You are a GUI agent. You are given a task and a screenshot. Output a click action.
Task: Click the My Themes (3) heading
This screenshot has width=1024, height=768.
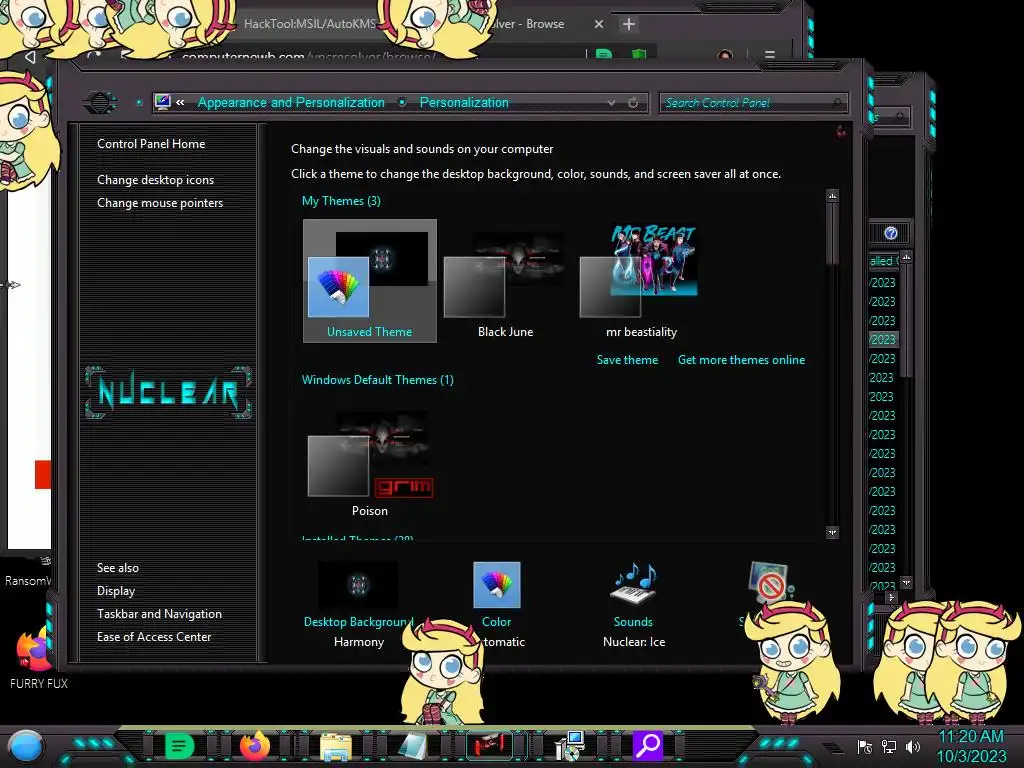coord(341,201)
